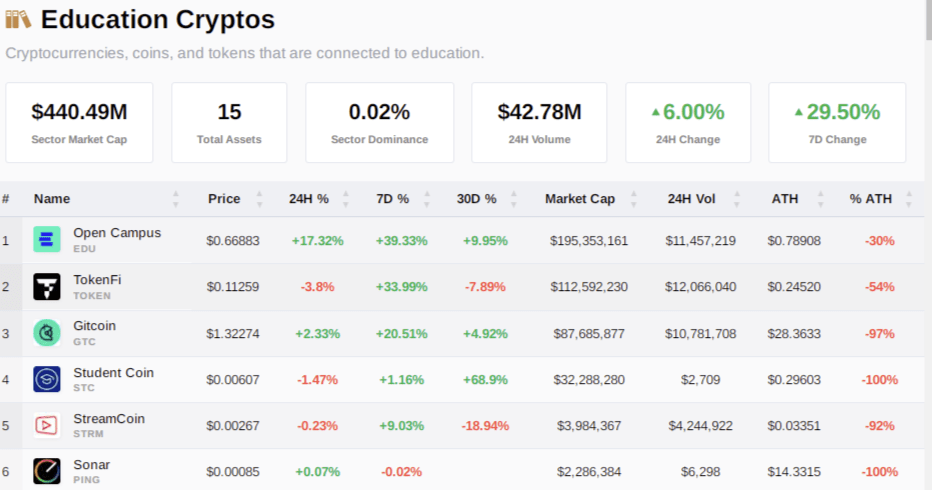Click Student Coin price $0.00607
932x490 pixels.
(233, 379)
